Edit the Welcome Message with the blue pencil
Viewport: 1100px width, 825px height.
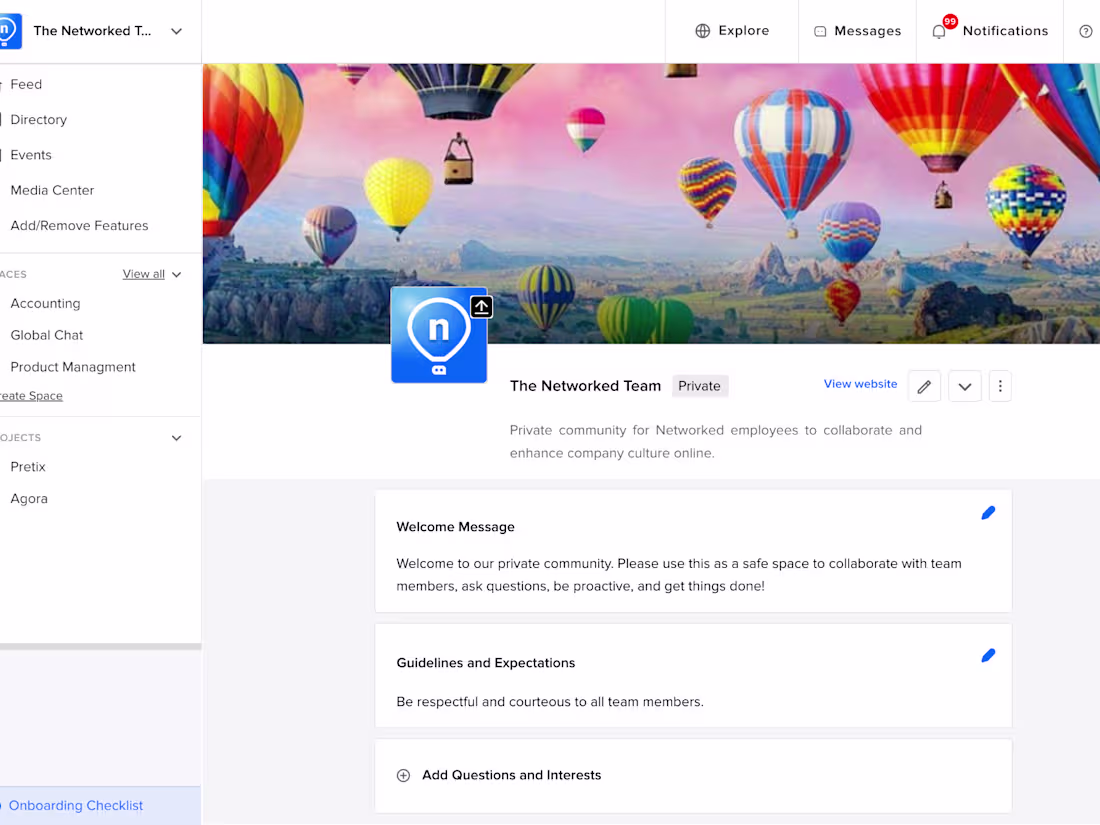(x=988, y=512)
